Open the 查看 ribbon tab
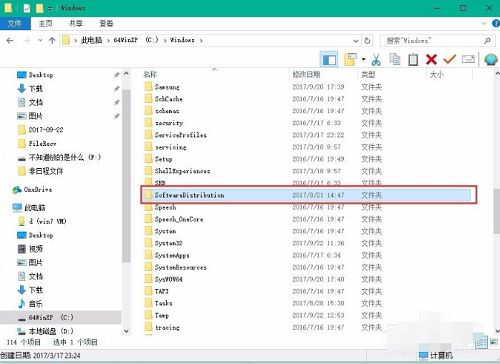 pyautogui.click(x=106, y=23)
